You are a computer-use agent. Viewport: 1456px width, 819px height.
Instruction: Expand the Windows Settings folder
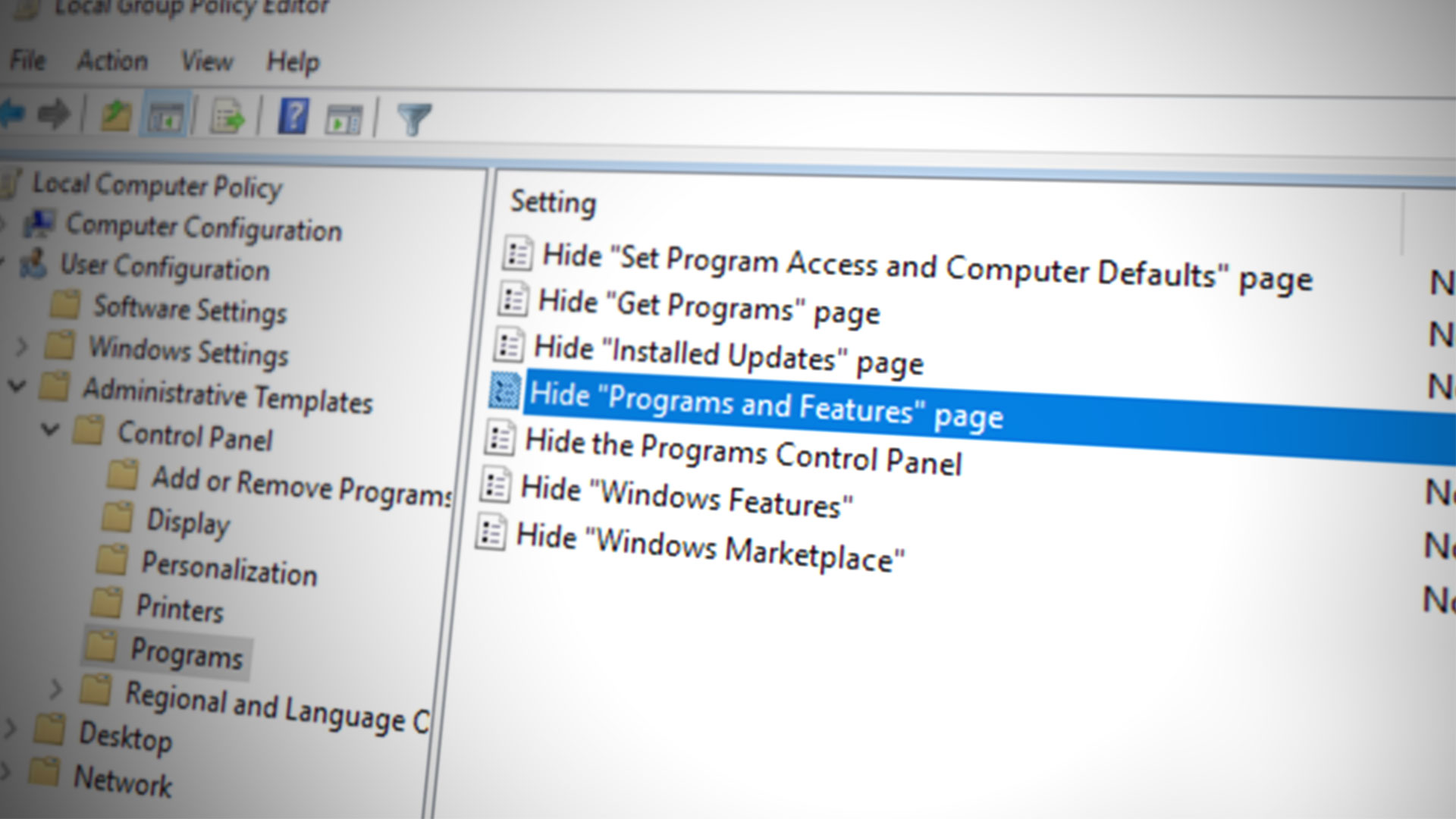click(21, 347)
